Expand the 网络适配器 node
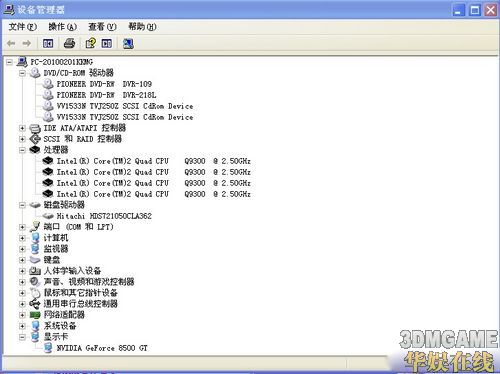The image size is (500, 374). (x=22, y=315)
